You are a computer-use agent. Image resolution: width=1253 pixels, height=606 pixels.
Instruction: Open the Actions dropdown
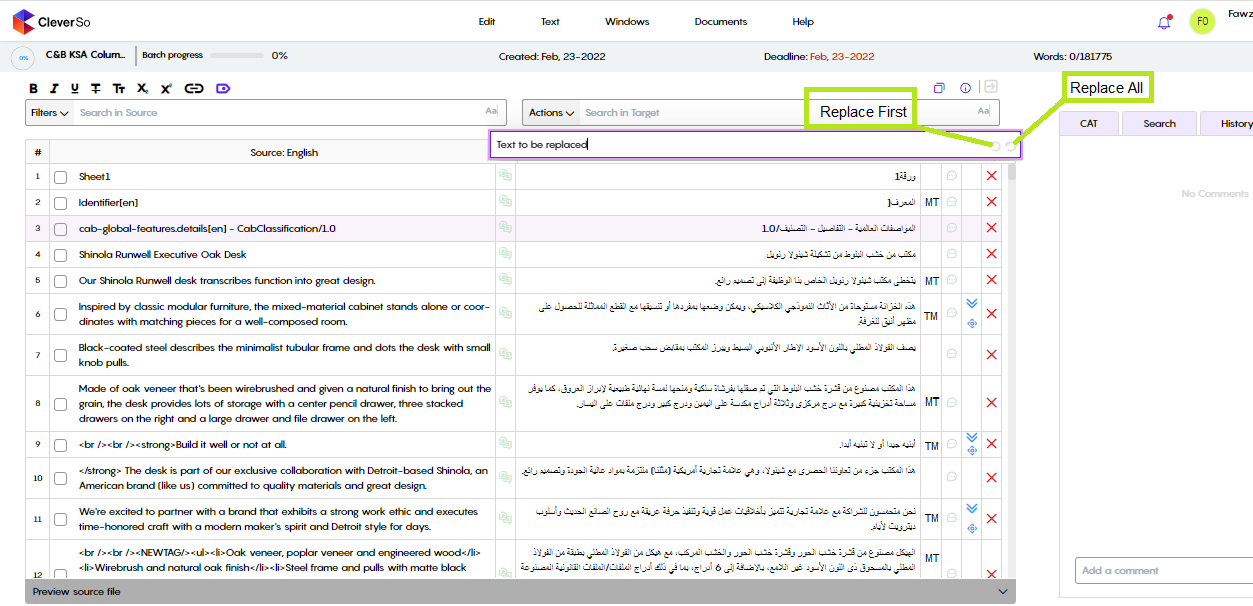click(552, 113)
